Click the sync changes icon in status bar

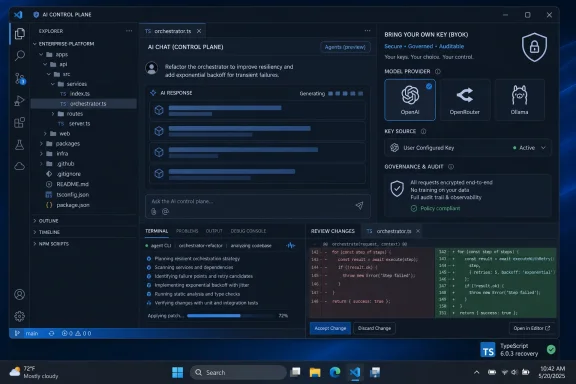(x=51, y=333)
